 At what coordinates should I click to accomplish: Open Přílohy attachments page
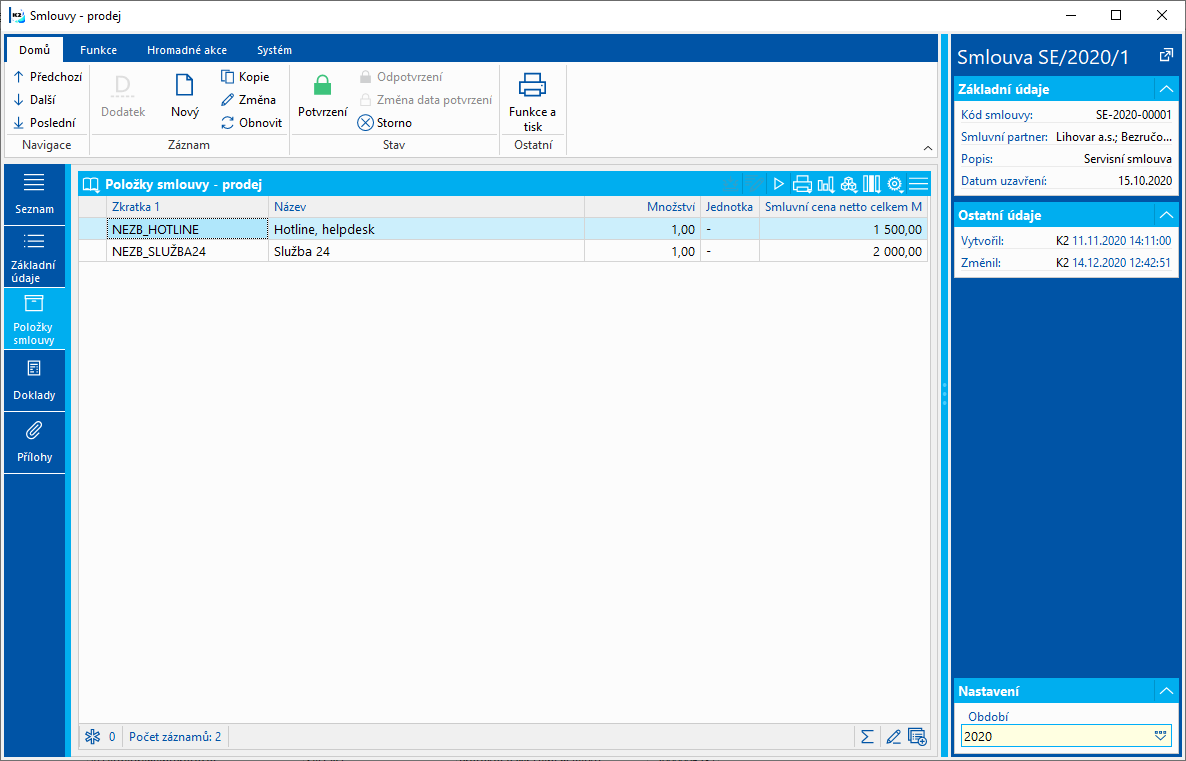pos(34,443)
